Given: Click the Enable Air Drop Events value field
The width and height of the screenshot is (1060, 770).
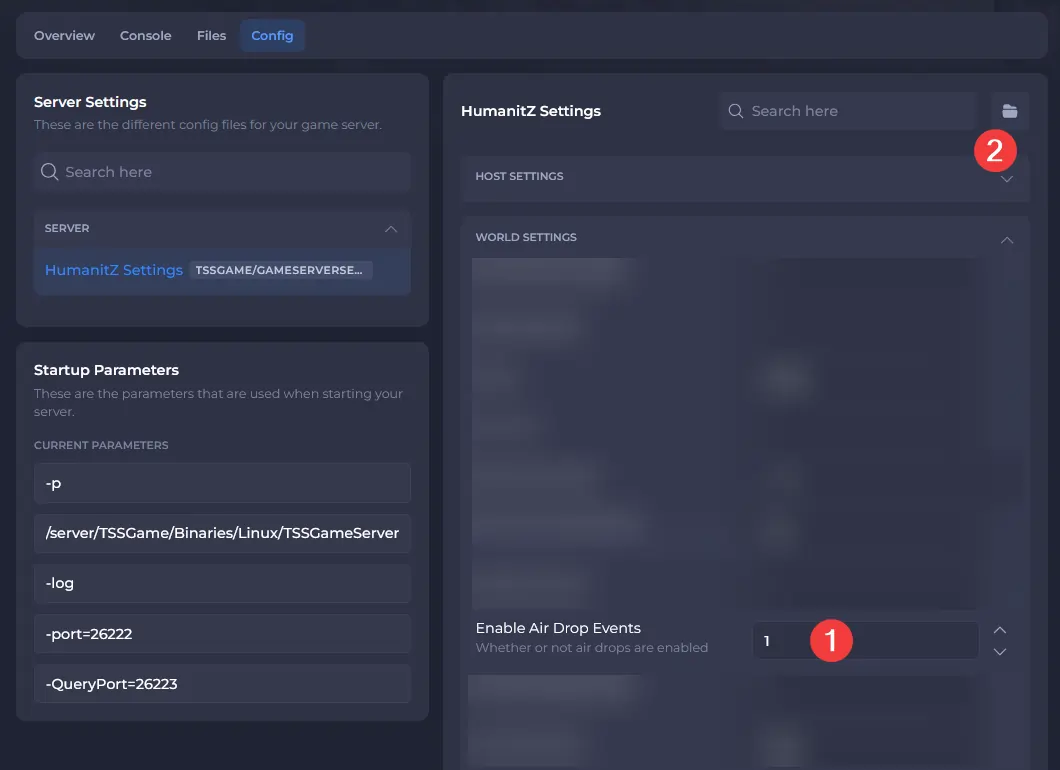Looking at the screenshot, I should coord(865,640).
